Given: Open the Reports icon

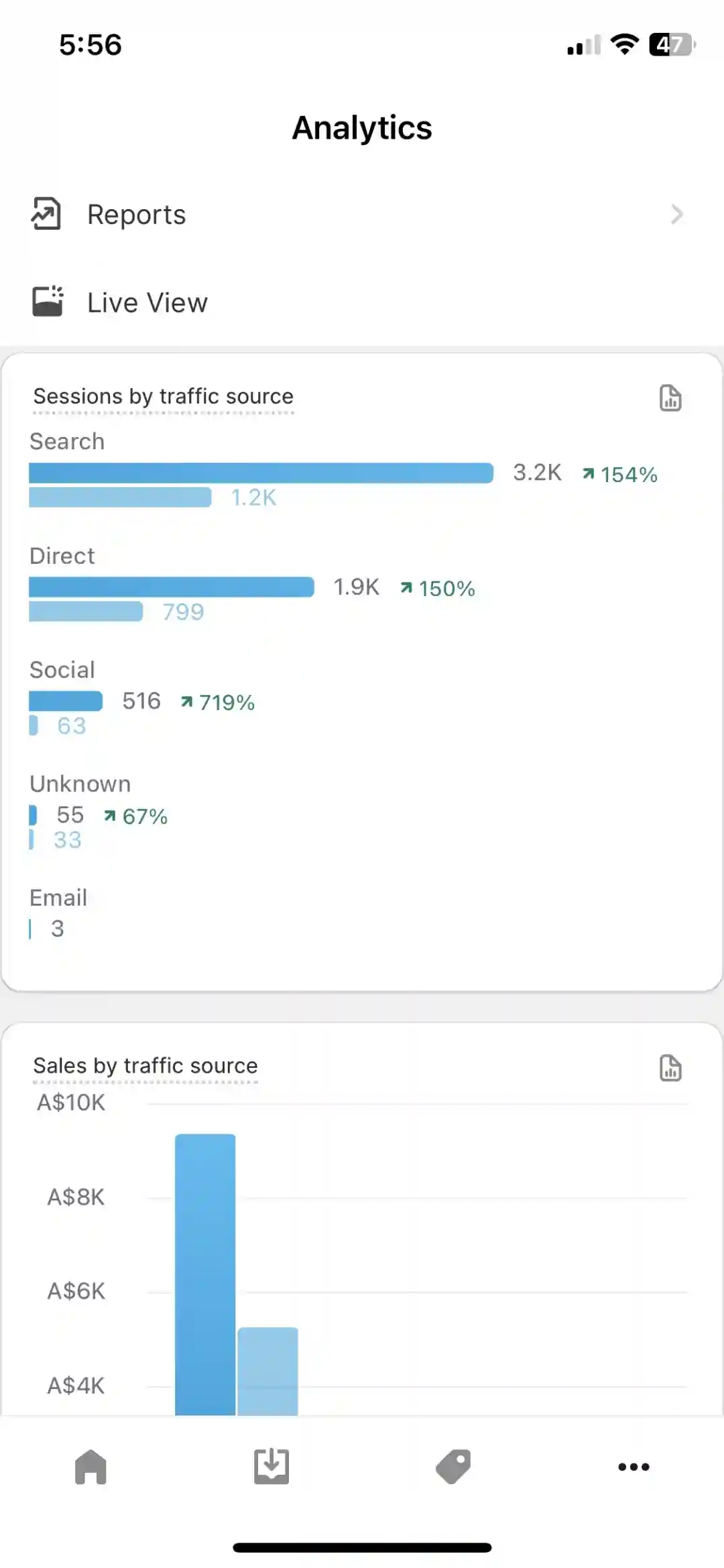Looking at the screenshot, I should (x=46, y=215).
